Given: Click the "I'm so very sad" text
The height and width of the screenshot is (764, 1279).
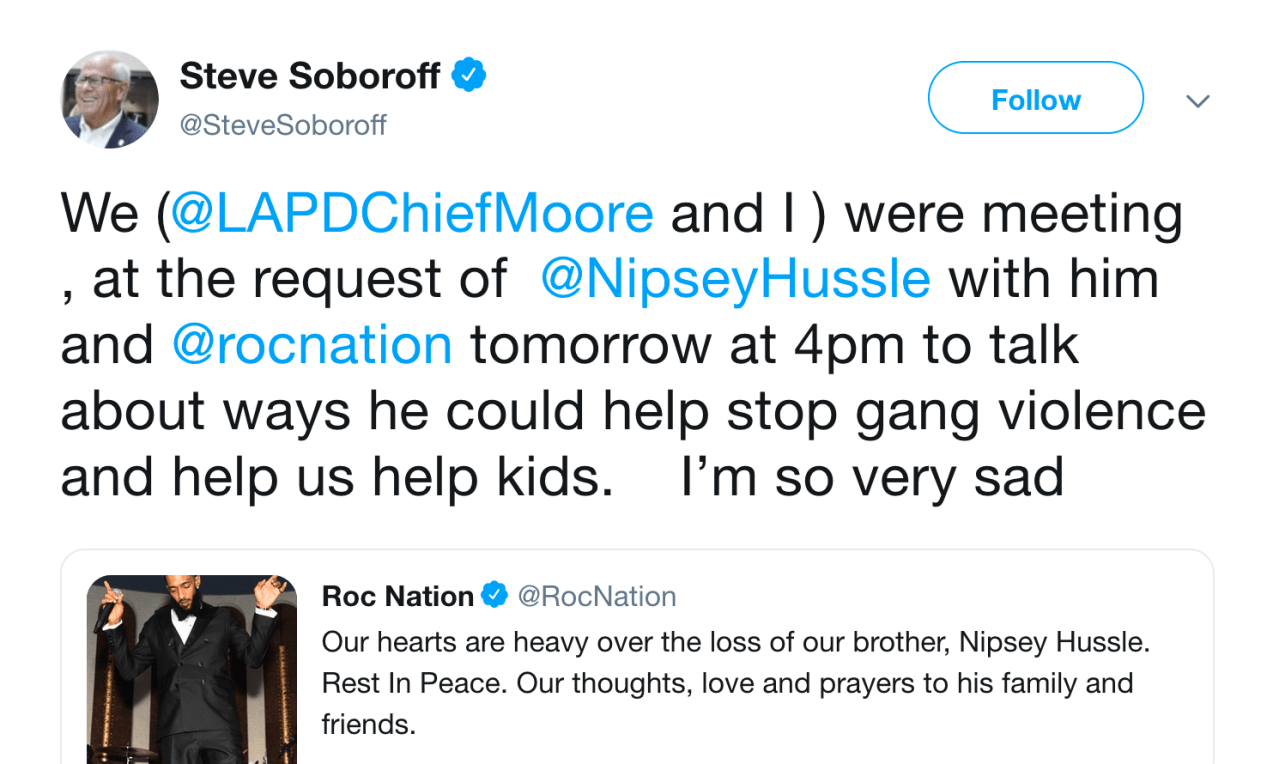Looking at the screenshot, I should click(x=871, y=477).
